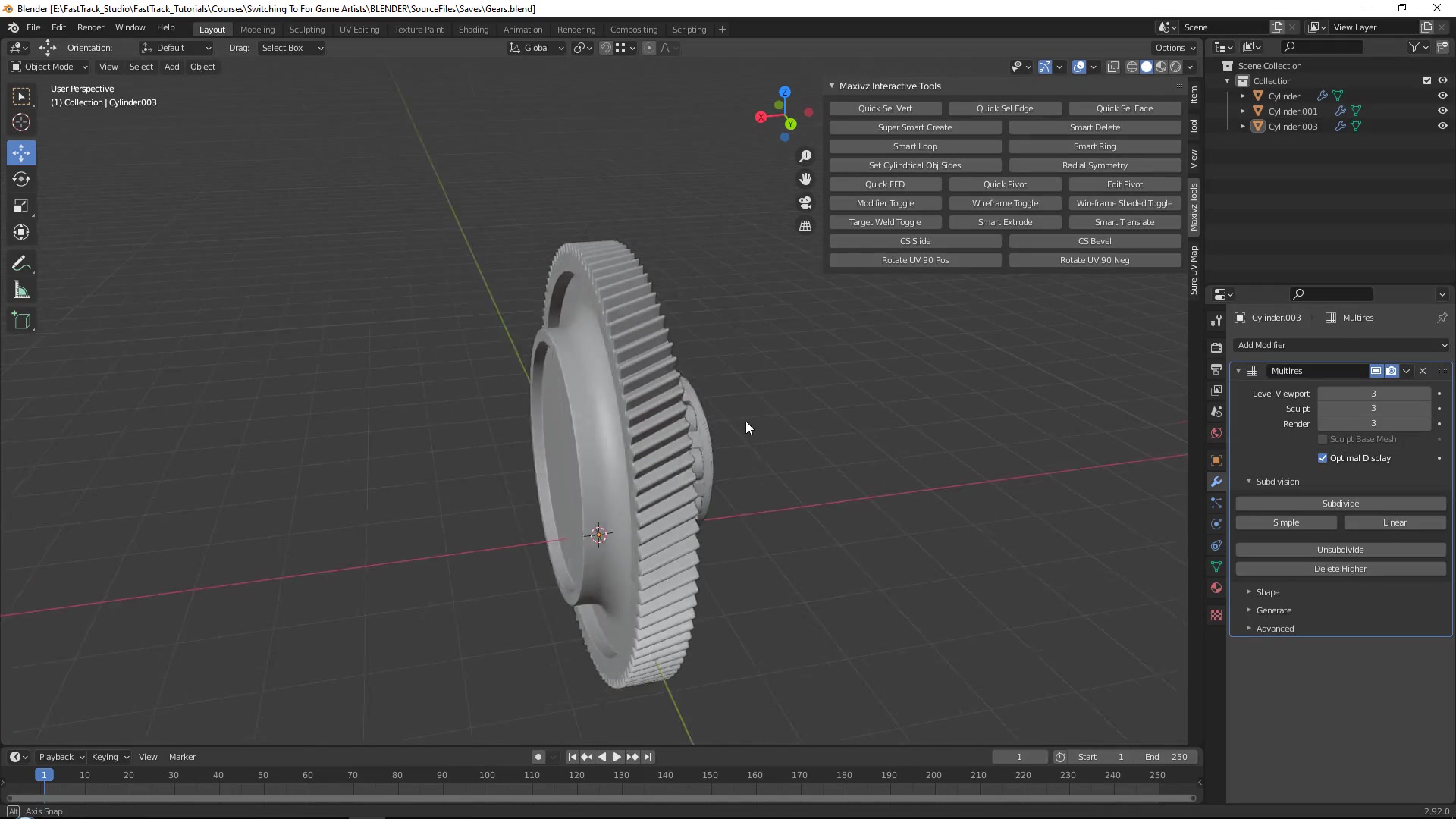Open the Texture properties checker icon
Viewport: 1456px width, 819px height.
pyautogui.click(x=1216, y=615)
